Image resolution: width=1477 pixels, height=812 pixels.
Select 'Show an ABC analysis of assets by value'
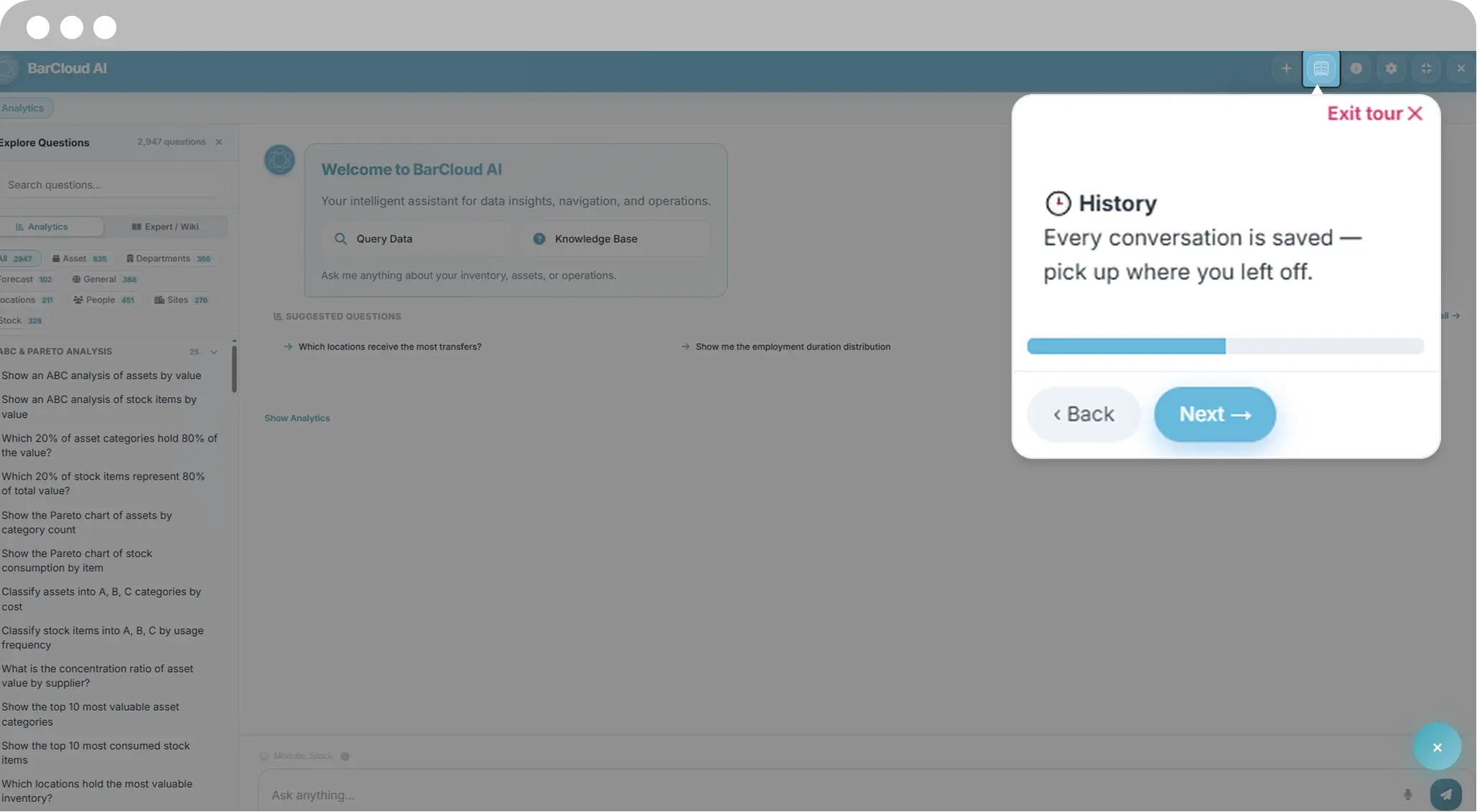point(101,376)
